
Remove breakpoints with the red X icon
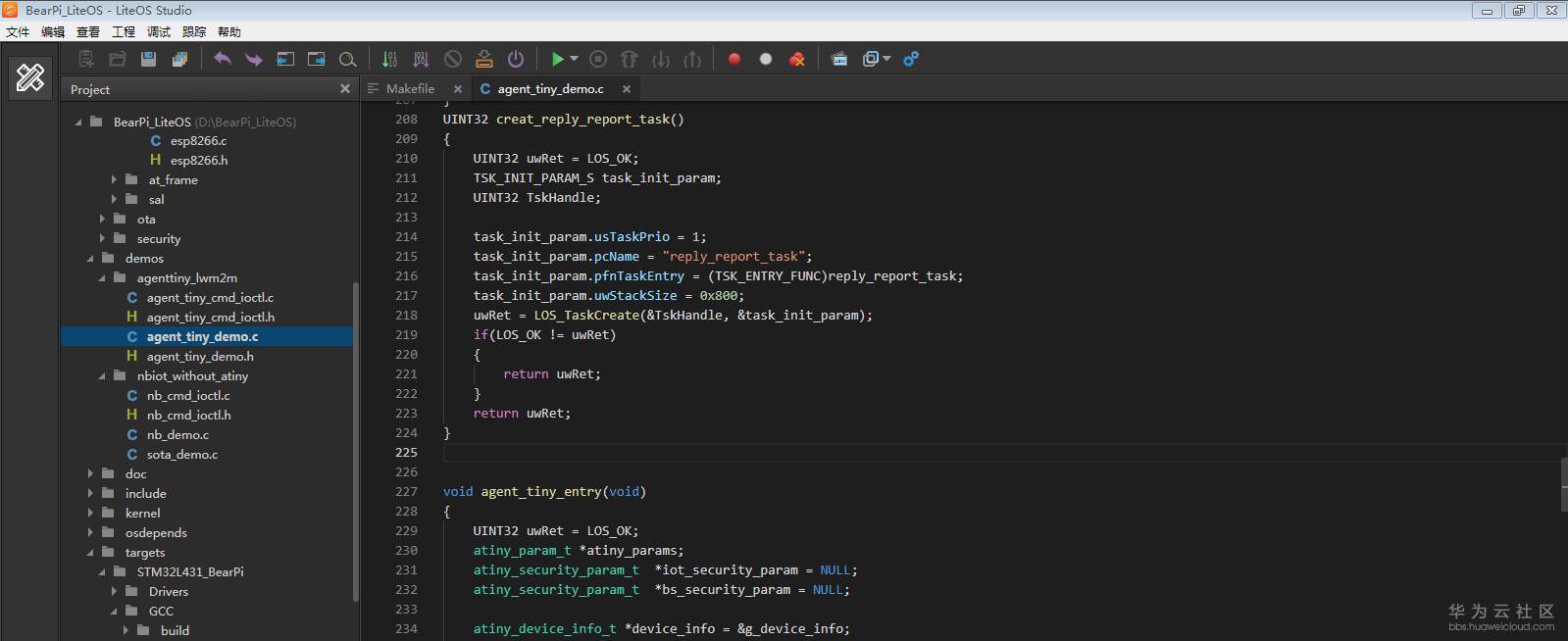point(797,59)
